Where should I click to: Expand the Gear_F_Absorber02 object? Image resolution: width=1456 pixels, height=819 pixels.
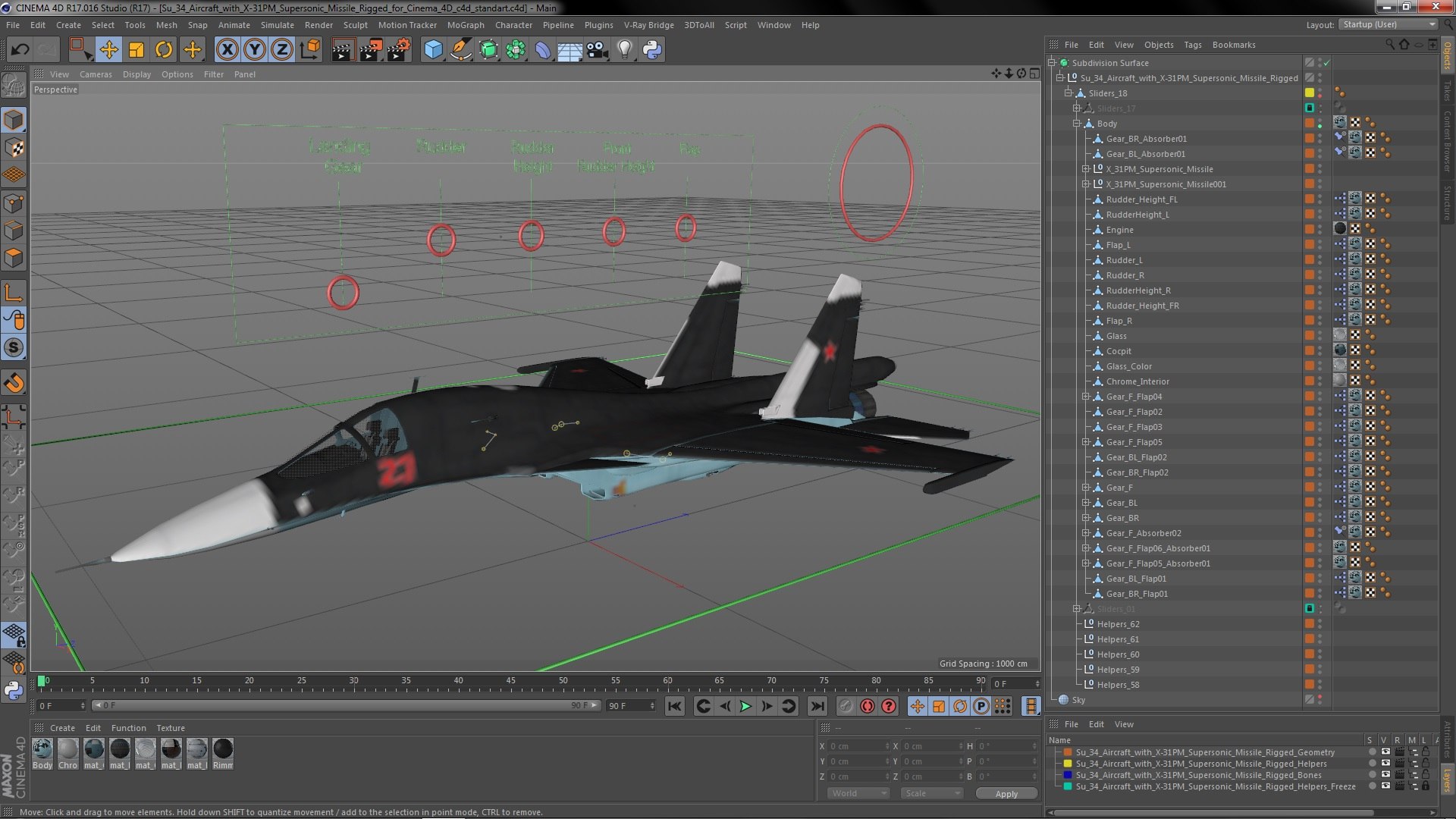tap(1085, 533)
